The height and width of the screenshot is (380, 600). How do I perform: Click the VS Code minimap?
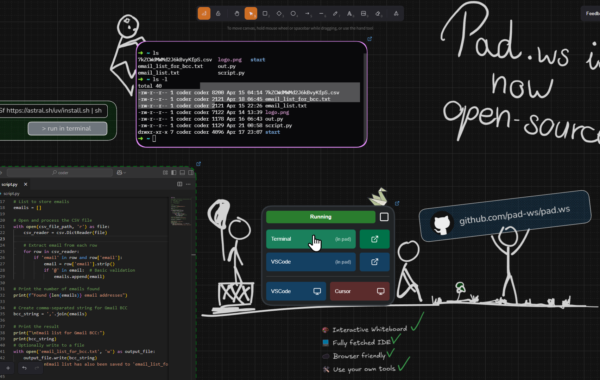[181, 211]
